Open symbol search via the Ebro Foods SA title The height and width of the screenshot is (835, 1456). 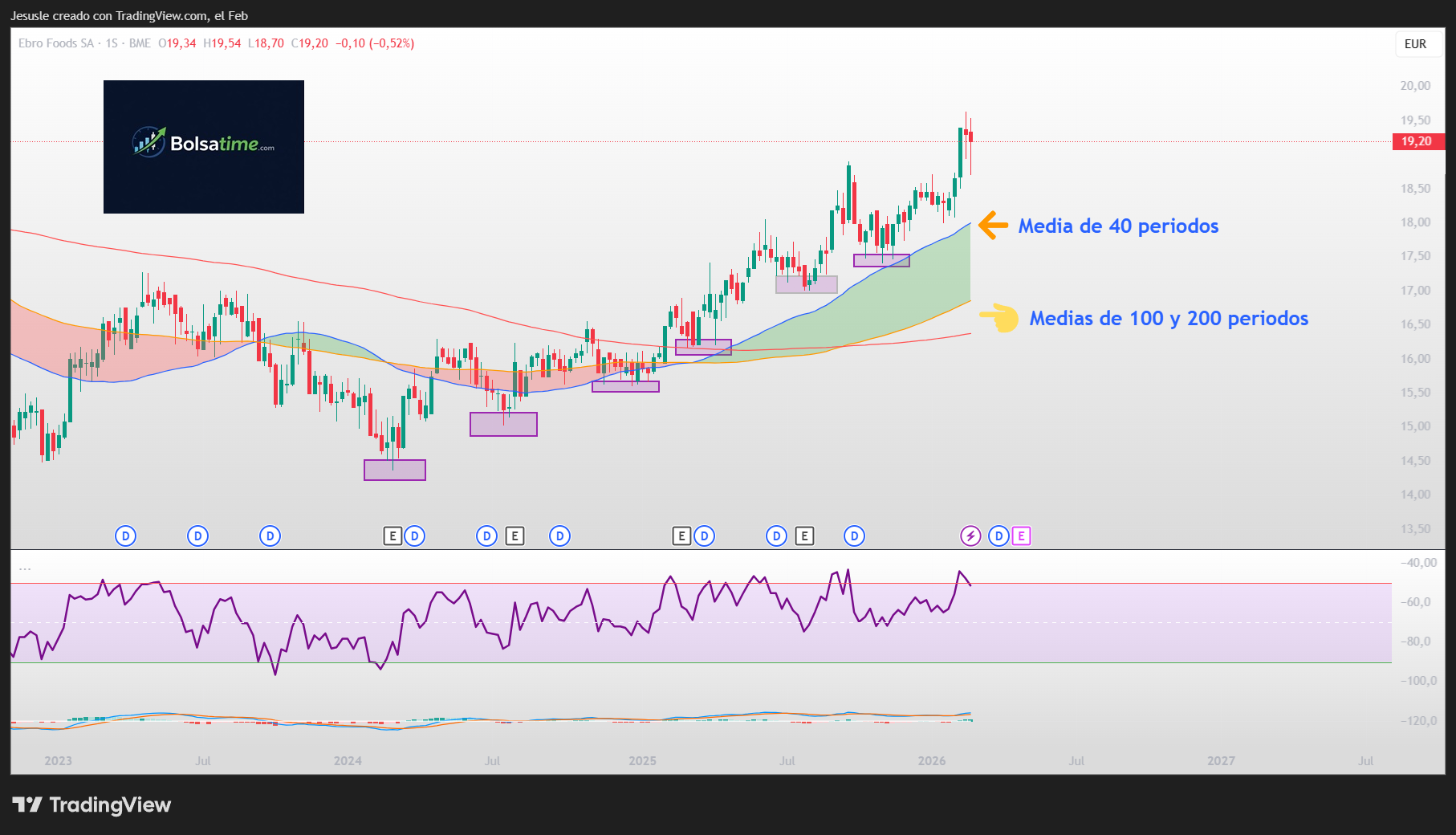coord(56,44)
